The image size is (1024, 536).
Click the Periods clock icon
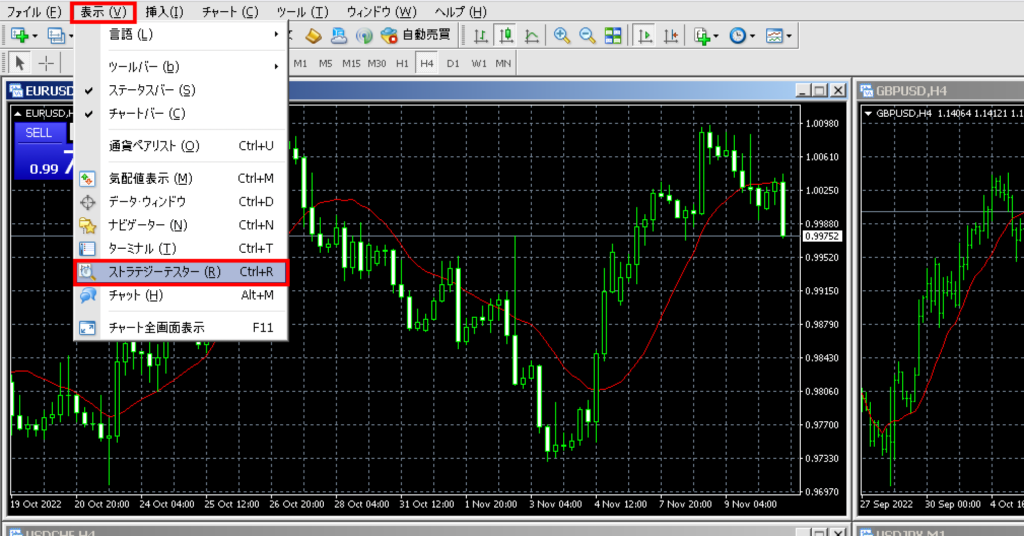point(737,35)
